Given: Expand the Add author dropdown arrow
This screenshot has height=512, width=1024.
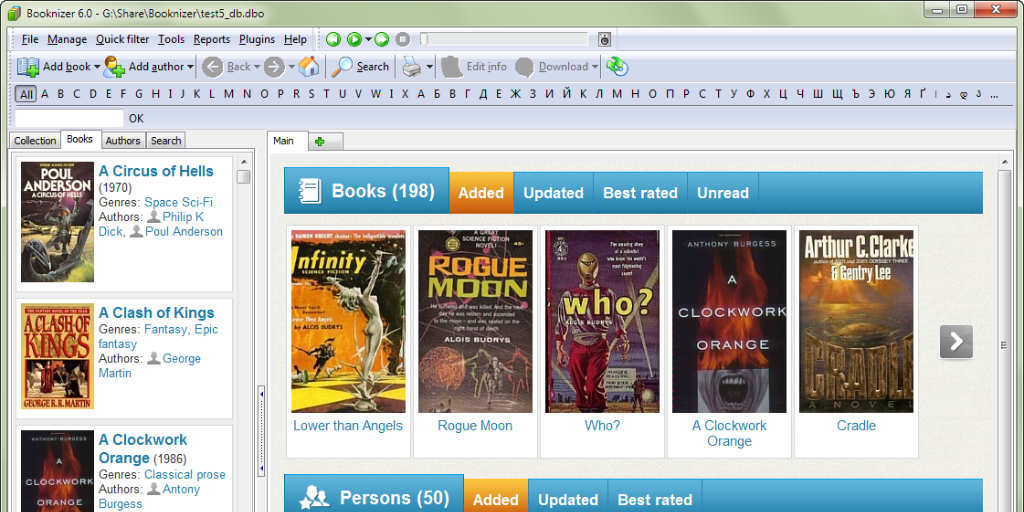Looking at the screenshot, I should [190, 67].
